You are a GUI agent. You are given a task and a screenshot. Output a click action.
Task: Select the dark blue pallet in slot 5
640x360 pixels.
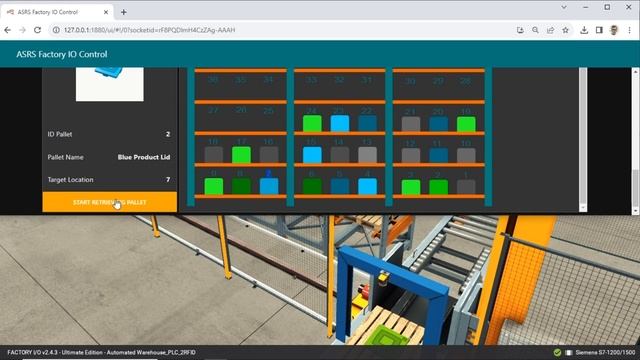coord(340,186)
